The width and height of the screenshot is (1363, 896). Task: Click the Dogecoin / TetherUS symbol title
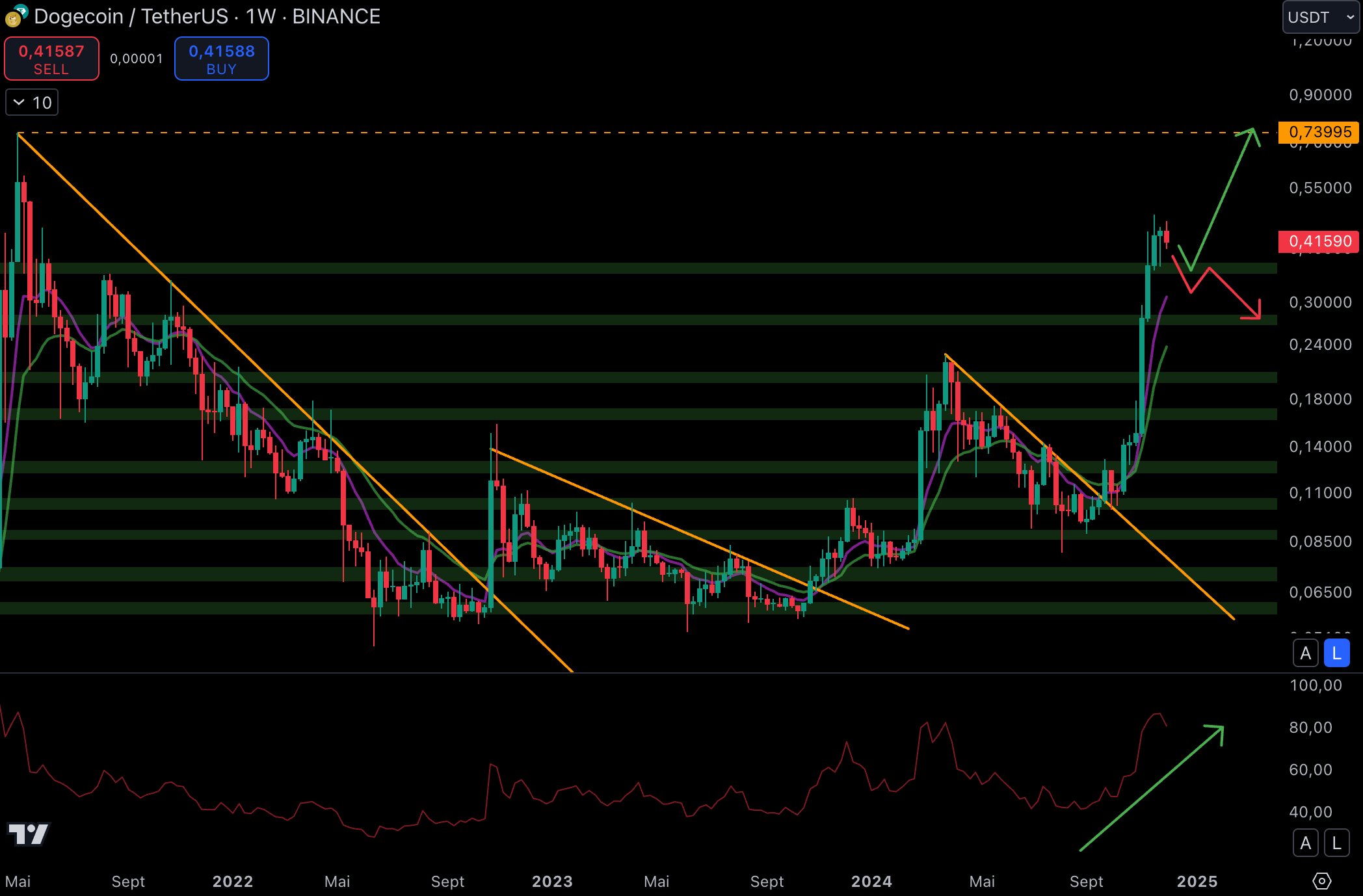click(131, 16)
